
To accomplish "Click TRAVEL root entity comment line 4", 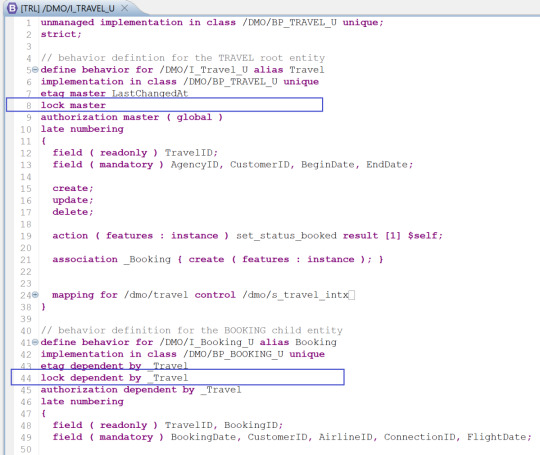I will click(183, 58).
